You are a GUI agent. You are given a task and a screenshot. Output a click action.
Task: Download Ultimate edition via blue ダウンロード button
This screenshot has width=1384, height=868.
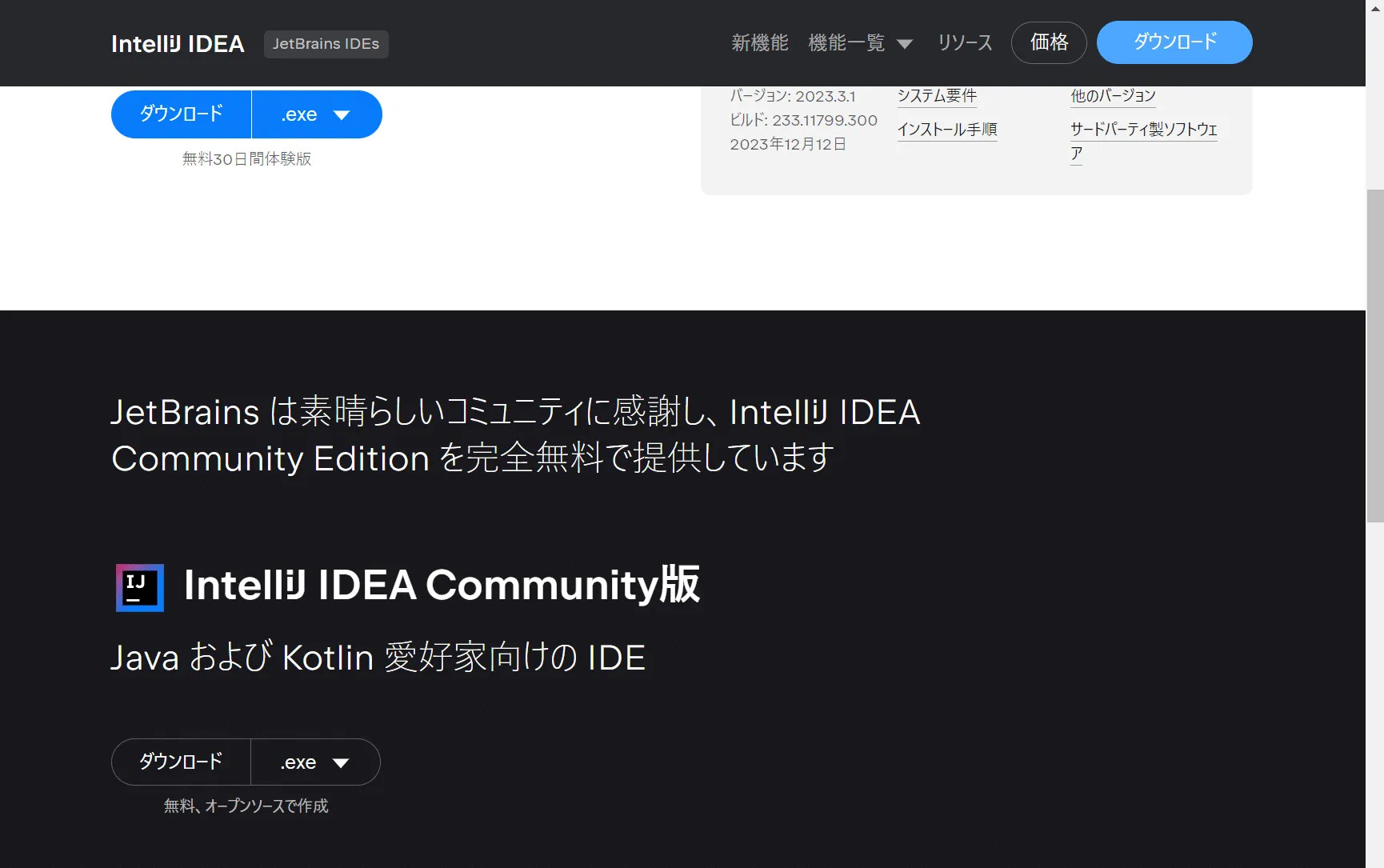[x=182, y=114]
